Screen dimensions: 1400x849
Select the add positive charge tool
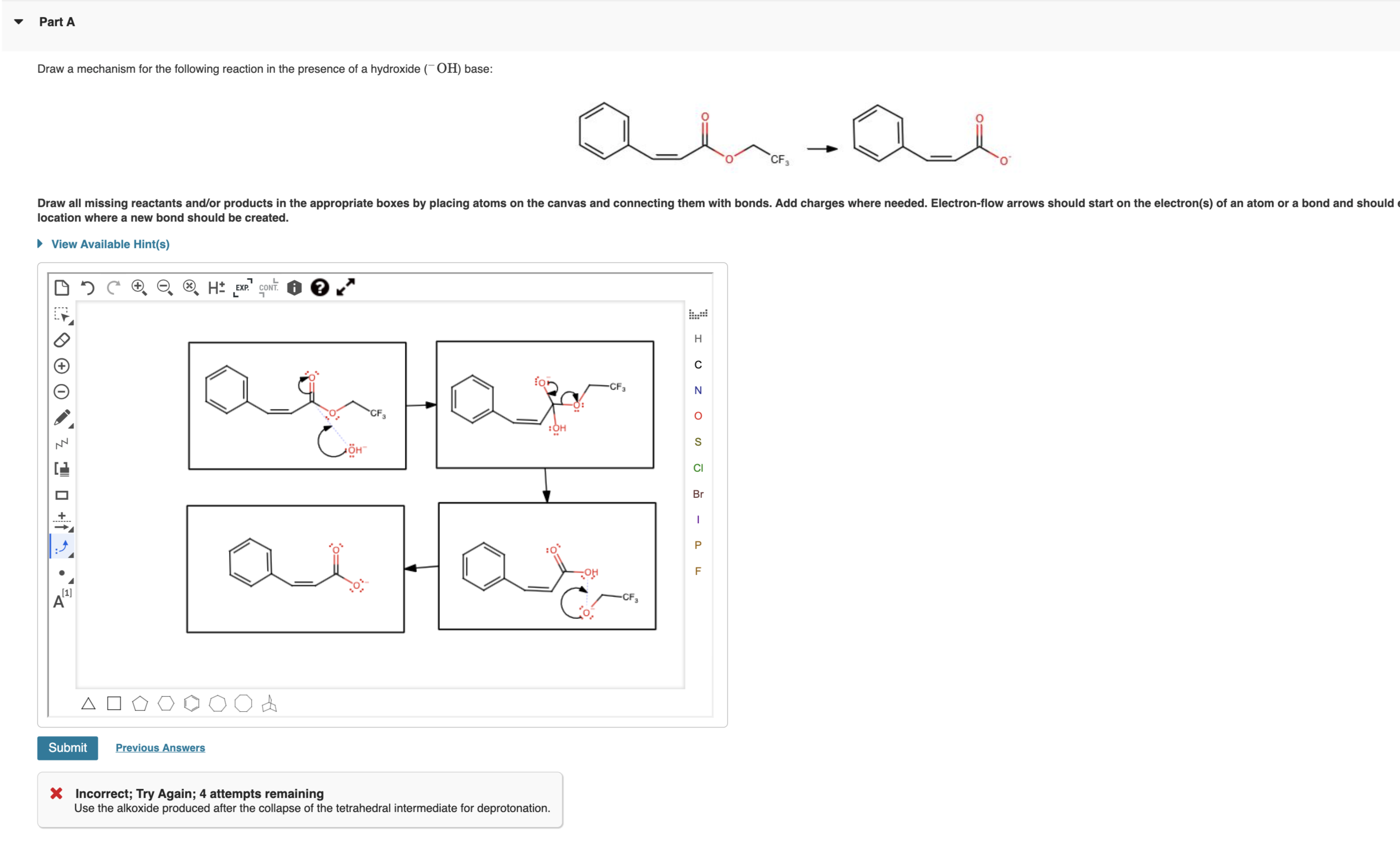pos(61,366)
